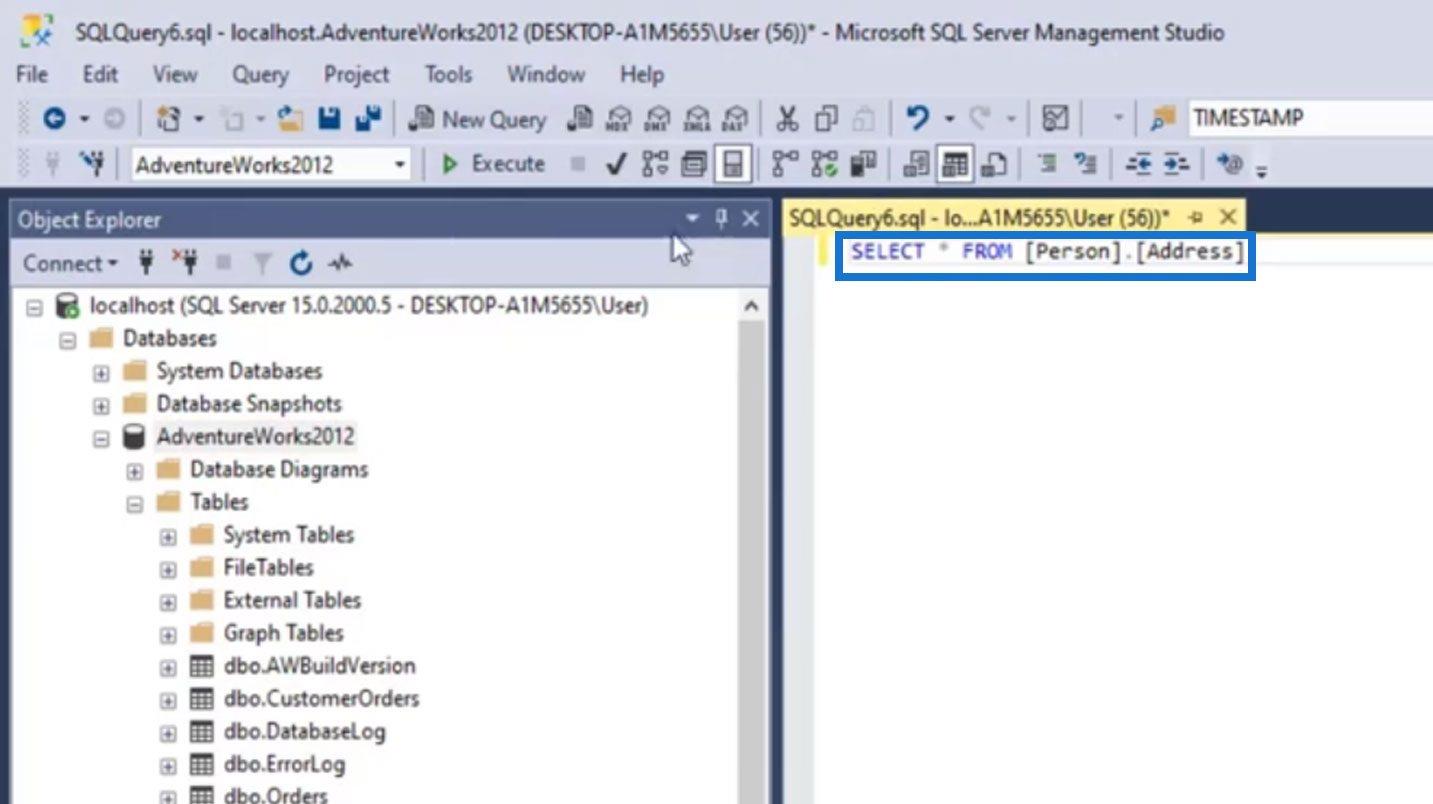Display Estimated Execution Plan icon

point(655,164)
